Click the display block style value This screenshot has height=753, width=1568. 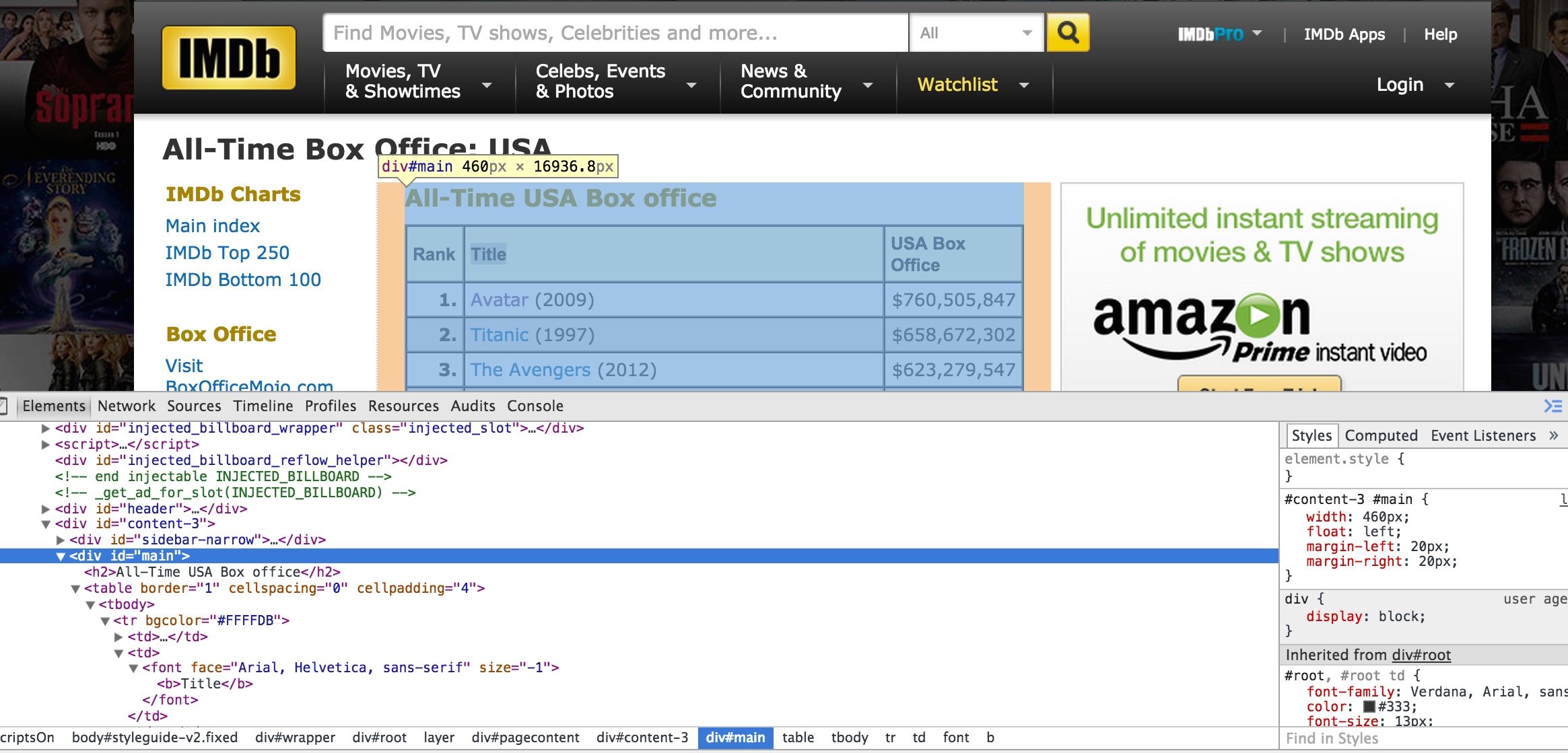click(1400, 616)
